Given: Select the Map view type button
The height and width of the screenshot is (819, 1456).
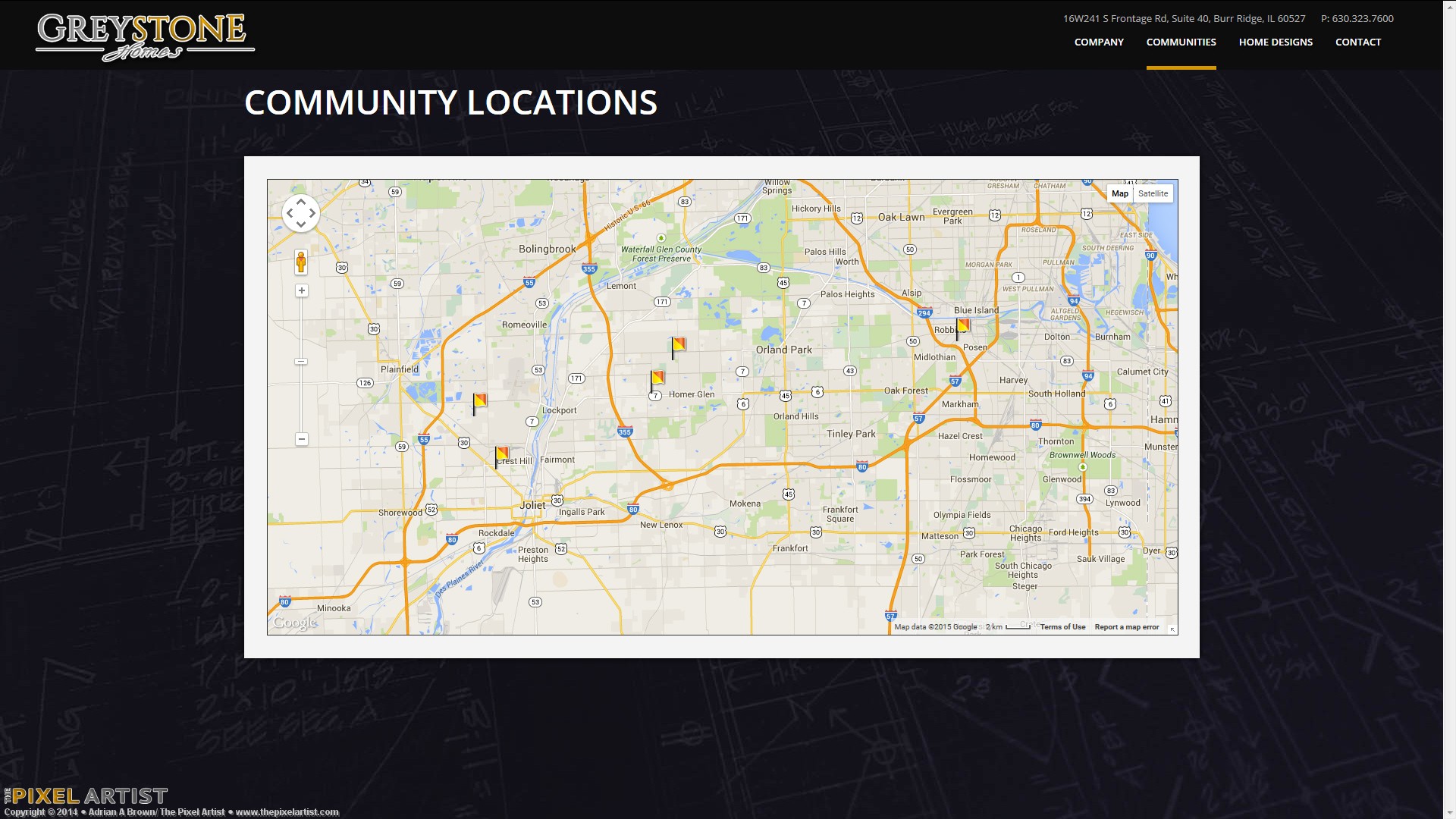Looking at the screenshot, I should pyautogui.click(x=1120, y=193).
